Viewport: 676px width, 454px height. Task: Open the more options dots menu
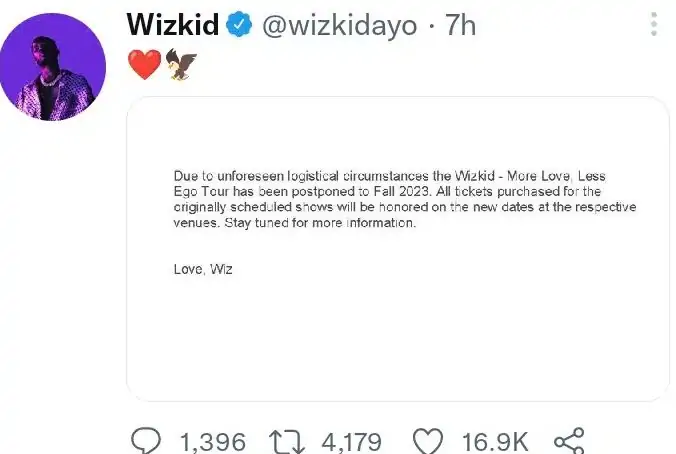[655, 25]
